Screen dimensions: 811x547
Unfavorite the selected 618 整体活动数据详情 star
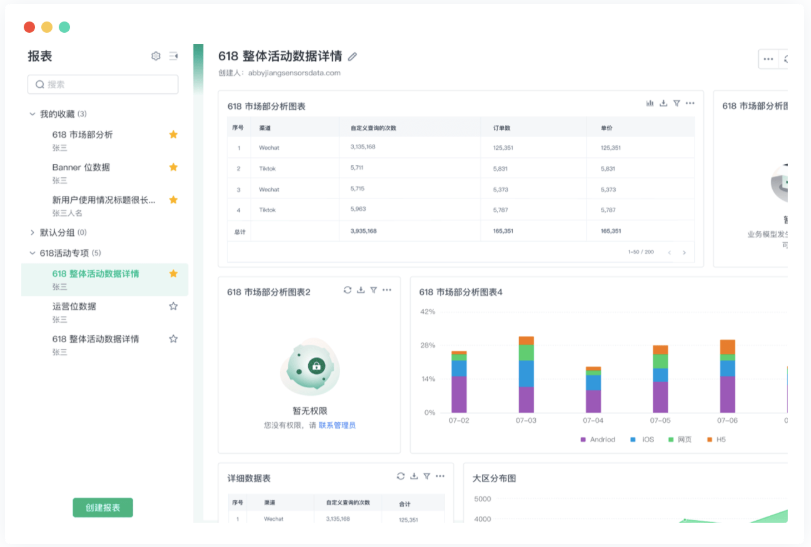coord(173,274)
